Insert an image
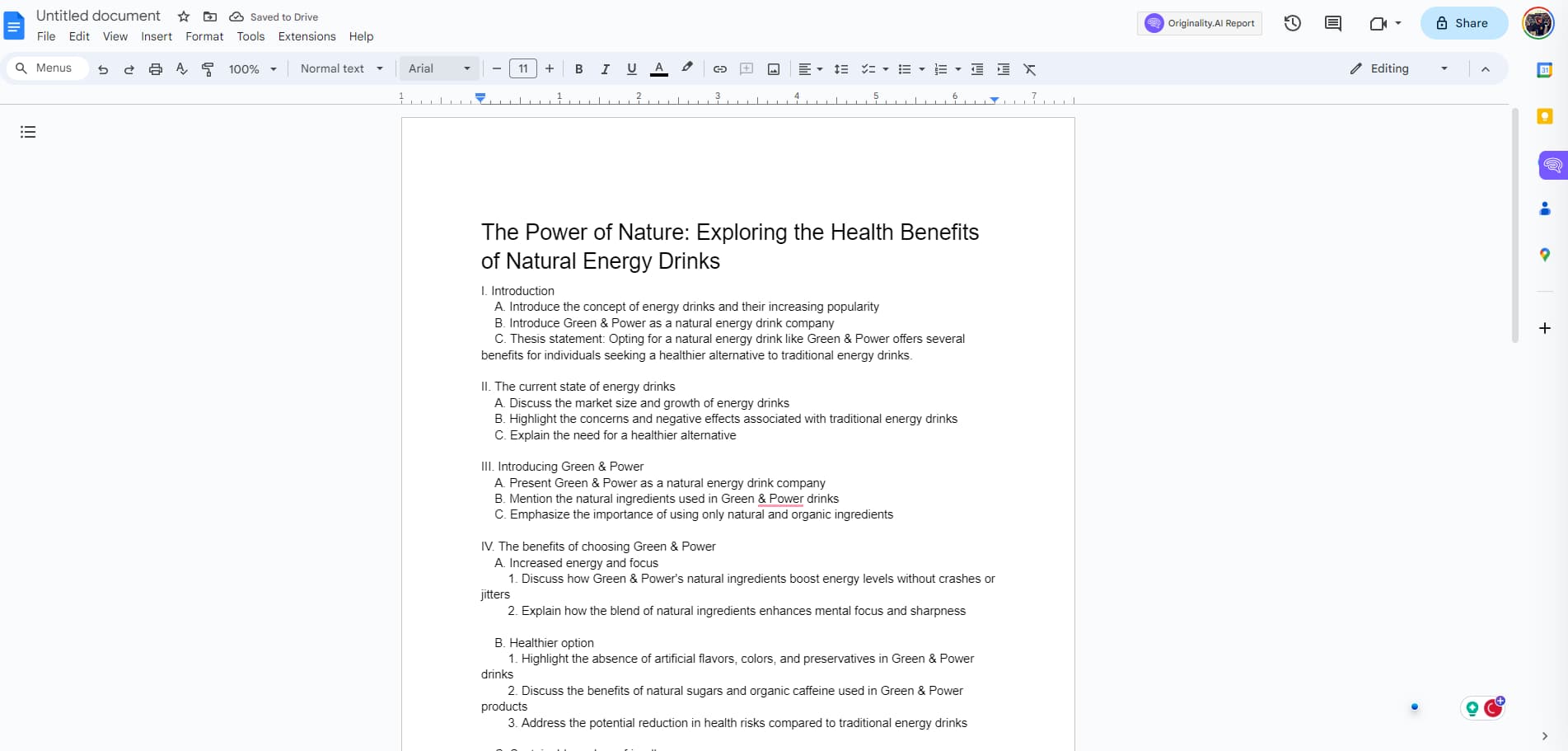 [773, 68]
